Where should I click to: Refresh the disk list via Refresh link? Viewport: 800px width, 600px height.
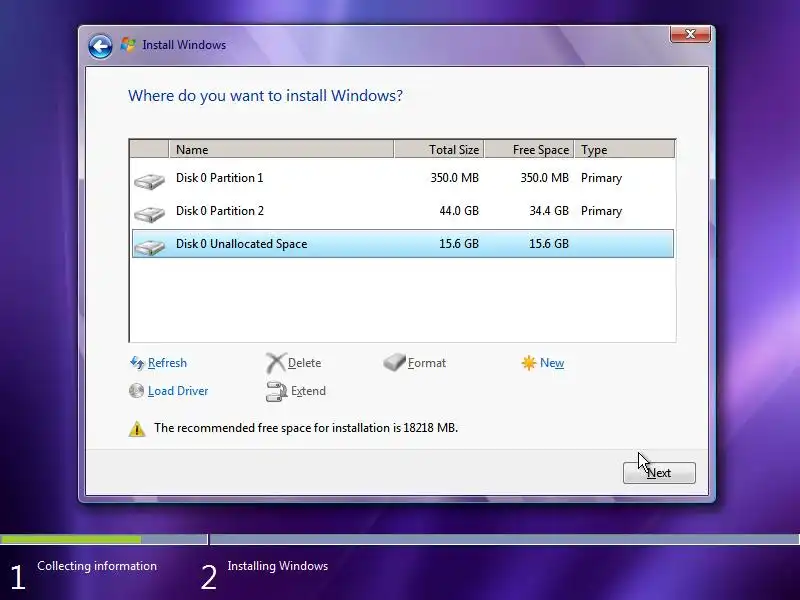point(167,363)
